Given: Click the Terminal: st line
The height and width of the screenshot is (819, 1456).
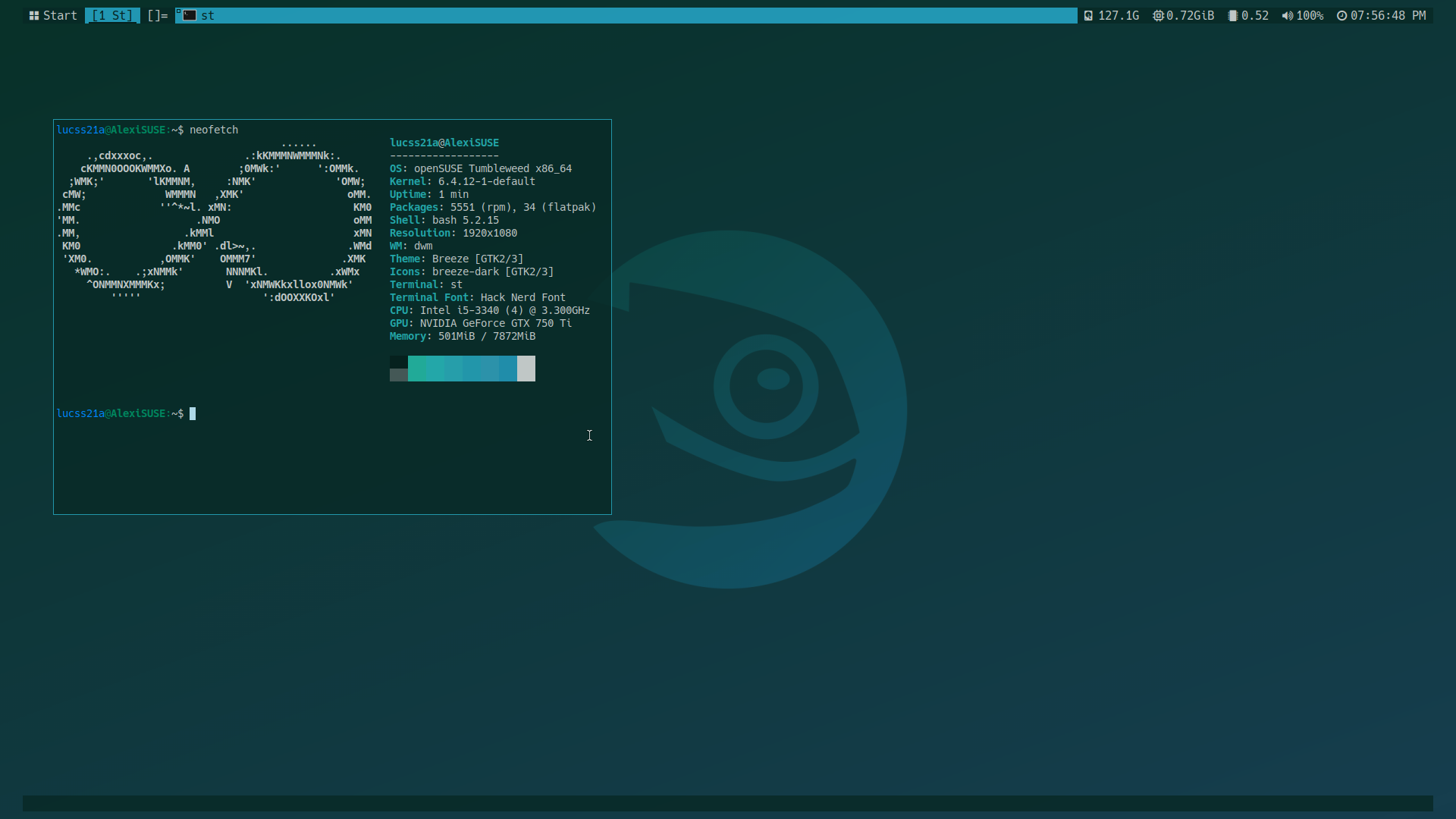Looking at the screenshot, I should (426, 284).
